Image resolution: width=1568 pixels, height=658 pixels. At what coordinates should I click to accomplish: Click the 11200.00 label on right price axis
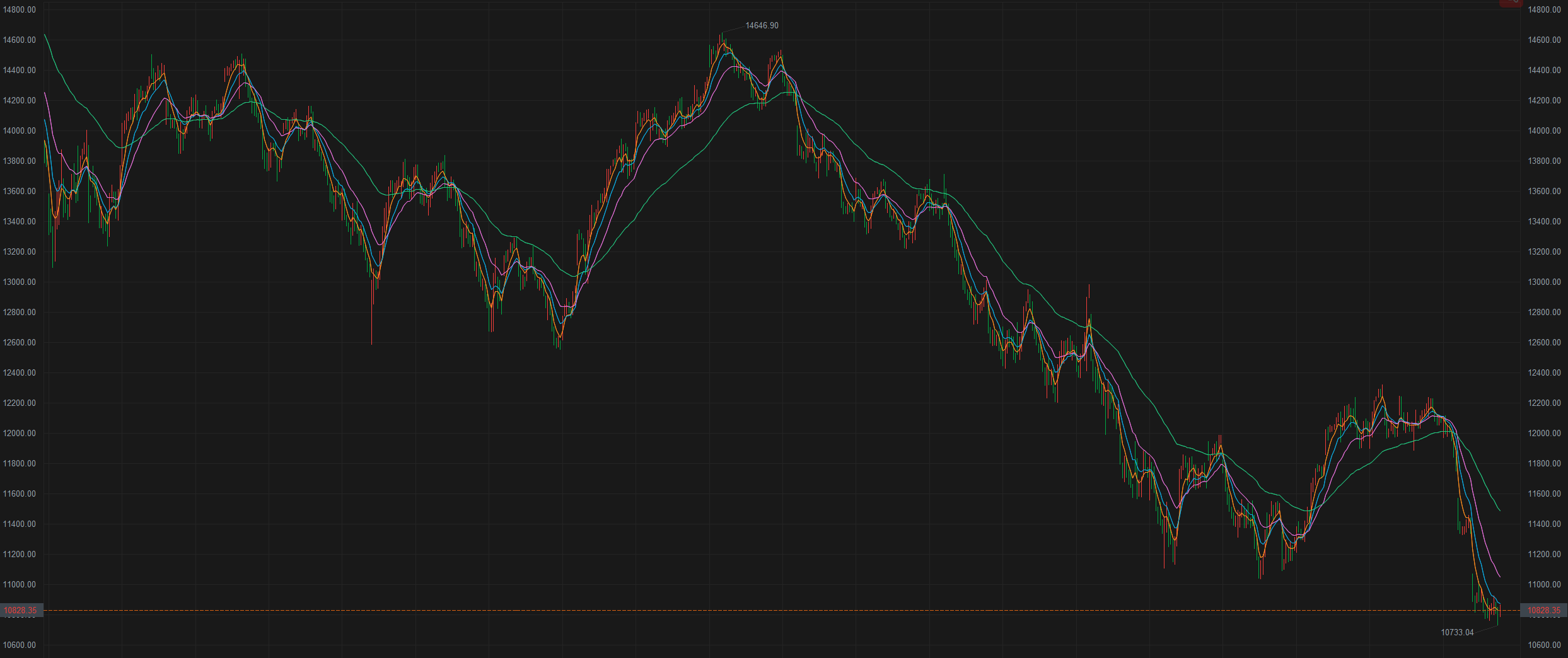pyautogui.click(x=1544, y=554)
